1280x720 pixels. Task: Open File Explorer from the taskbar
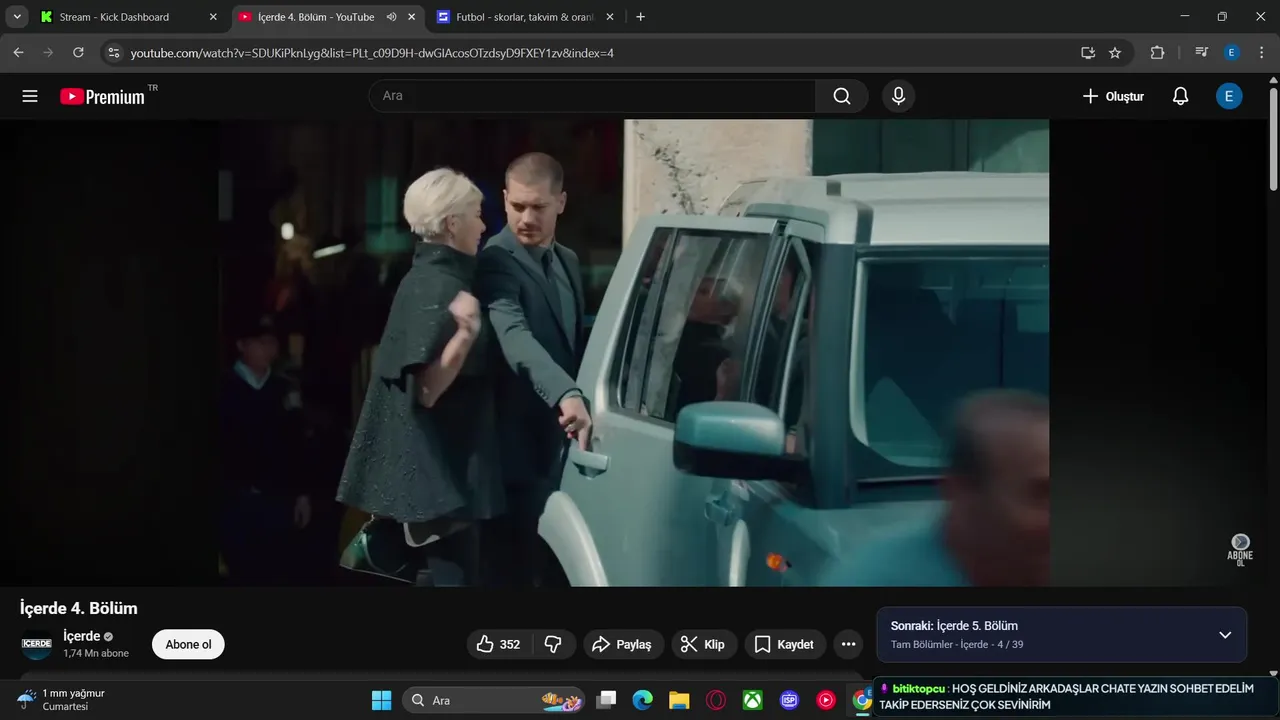pos(679,700)
